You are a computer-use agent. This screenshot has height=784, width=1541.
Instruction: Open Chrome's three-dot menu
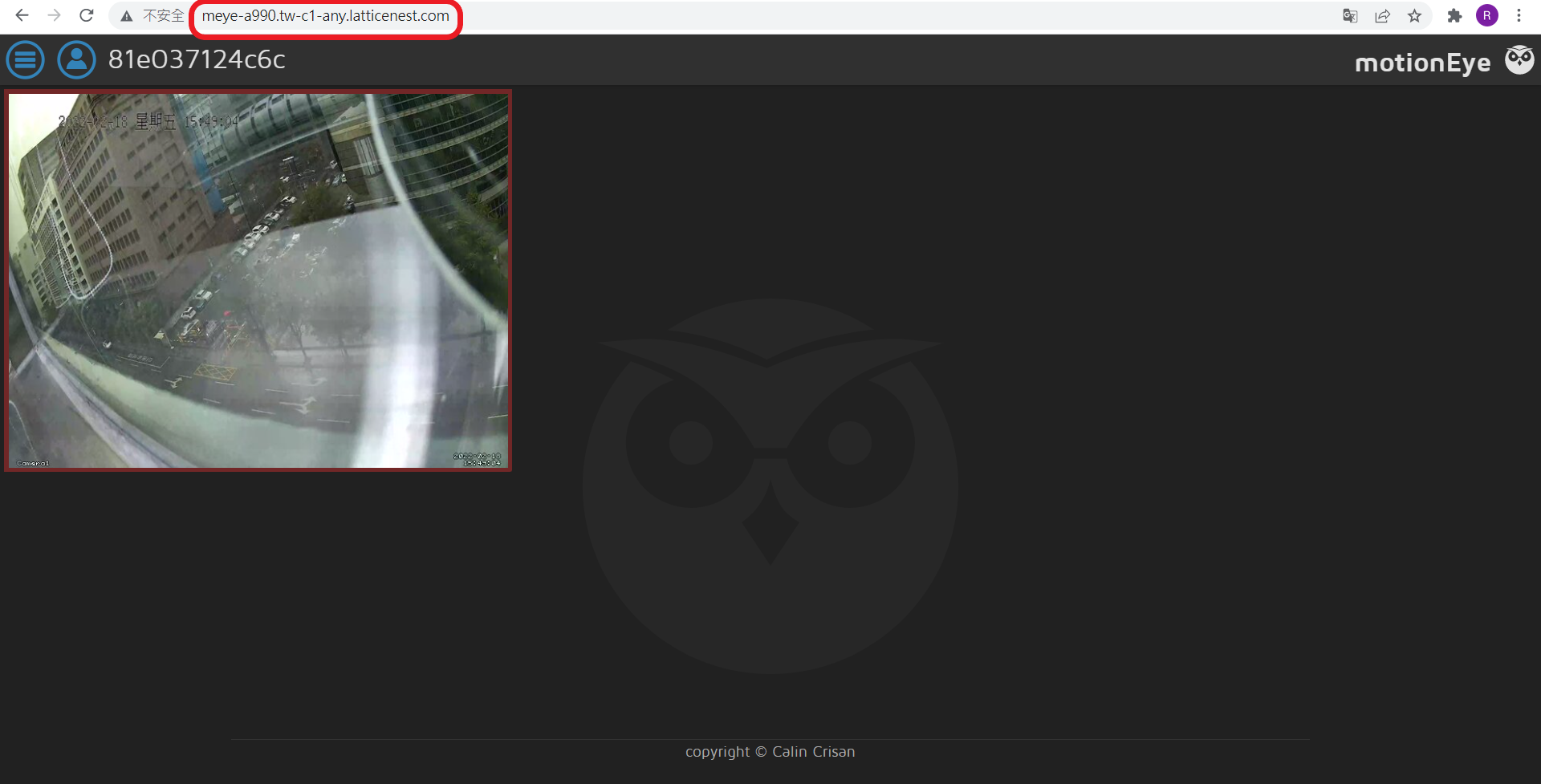(1519, 16)
